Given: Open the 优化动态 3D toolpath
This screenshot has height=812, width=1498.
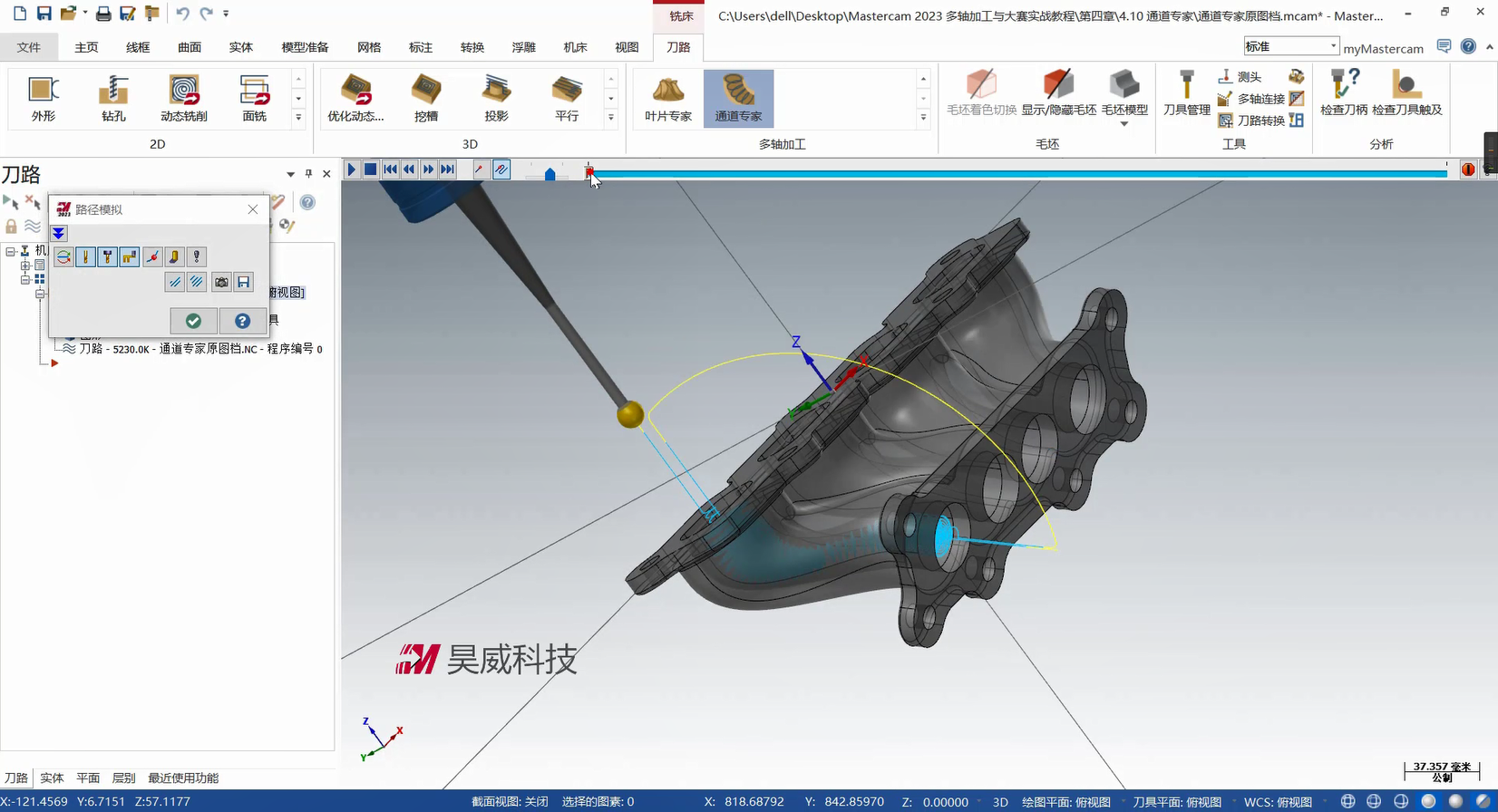Looking at the screenshot, I should tap(355, 98).
